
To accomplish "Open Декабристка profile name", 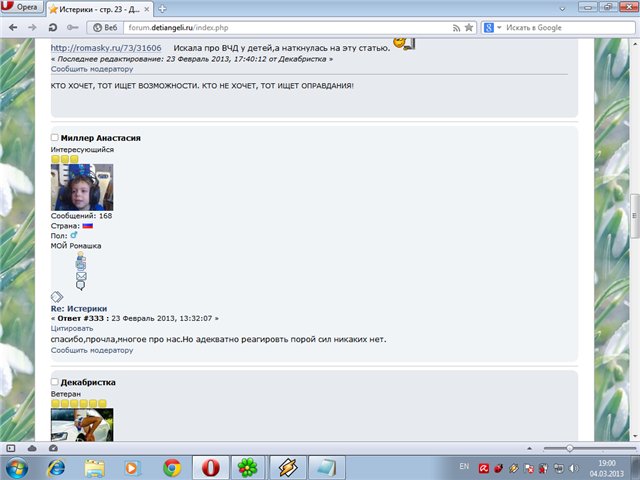I will [88, 382].
